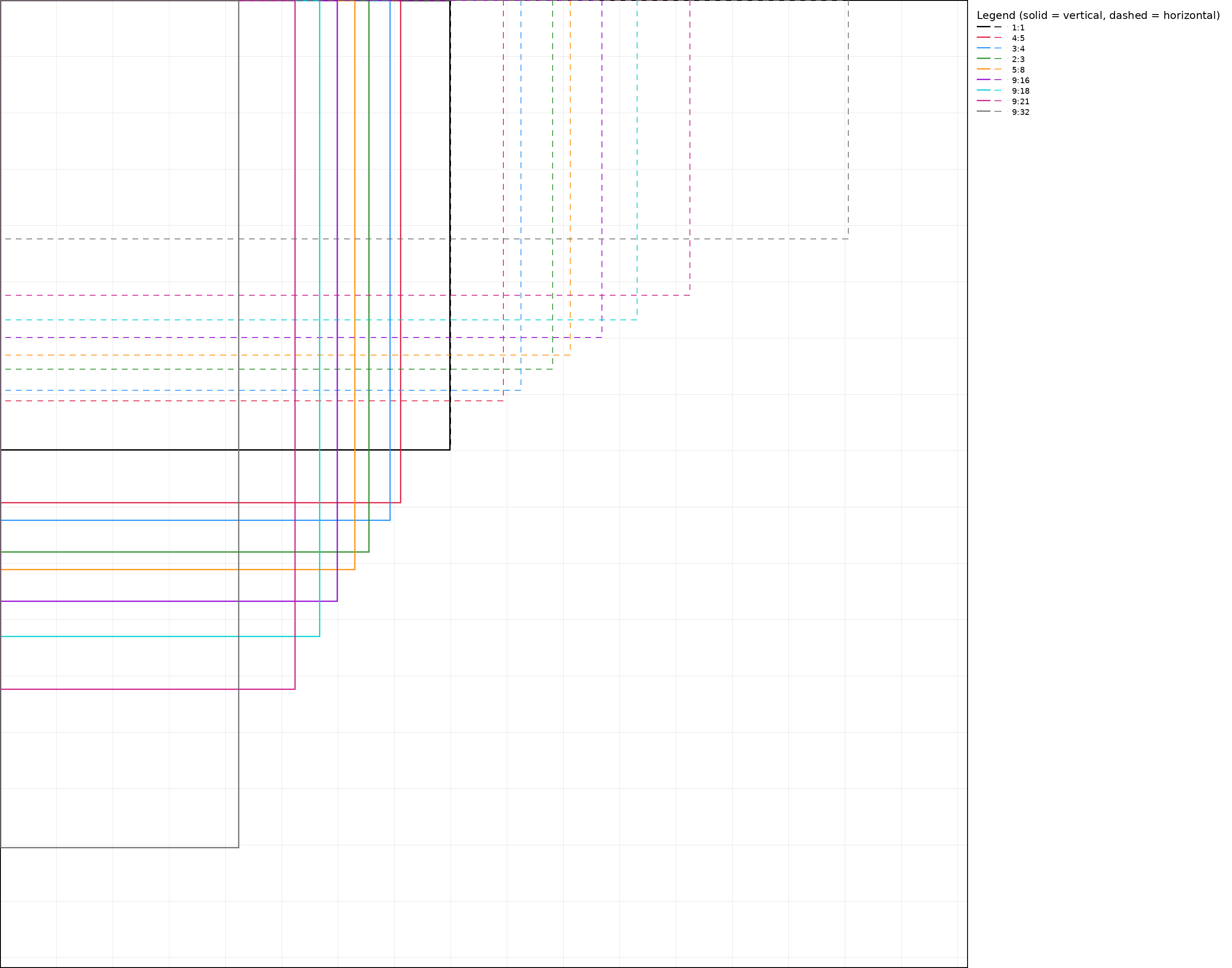1232x968 pixels.
Task: Click the 1:1 legend label
Action: (1018, 28)
